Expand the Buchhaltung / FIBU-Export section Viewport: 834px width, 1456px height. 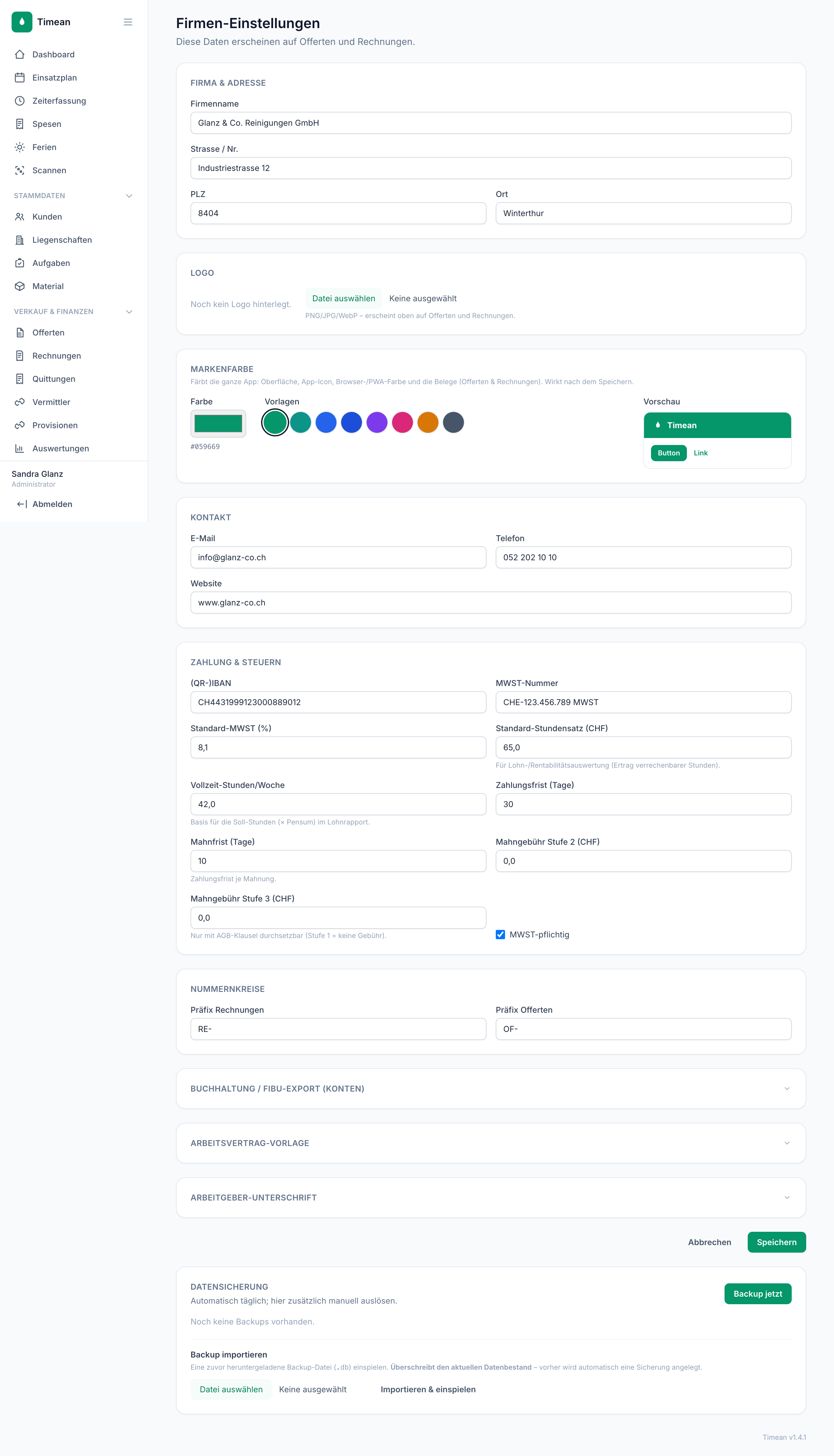tap(490, 1089)
